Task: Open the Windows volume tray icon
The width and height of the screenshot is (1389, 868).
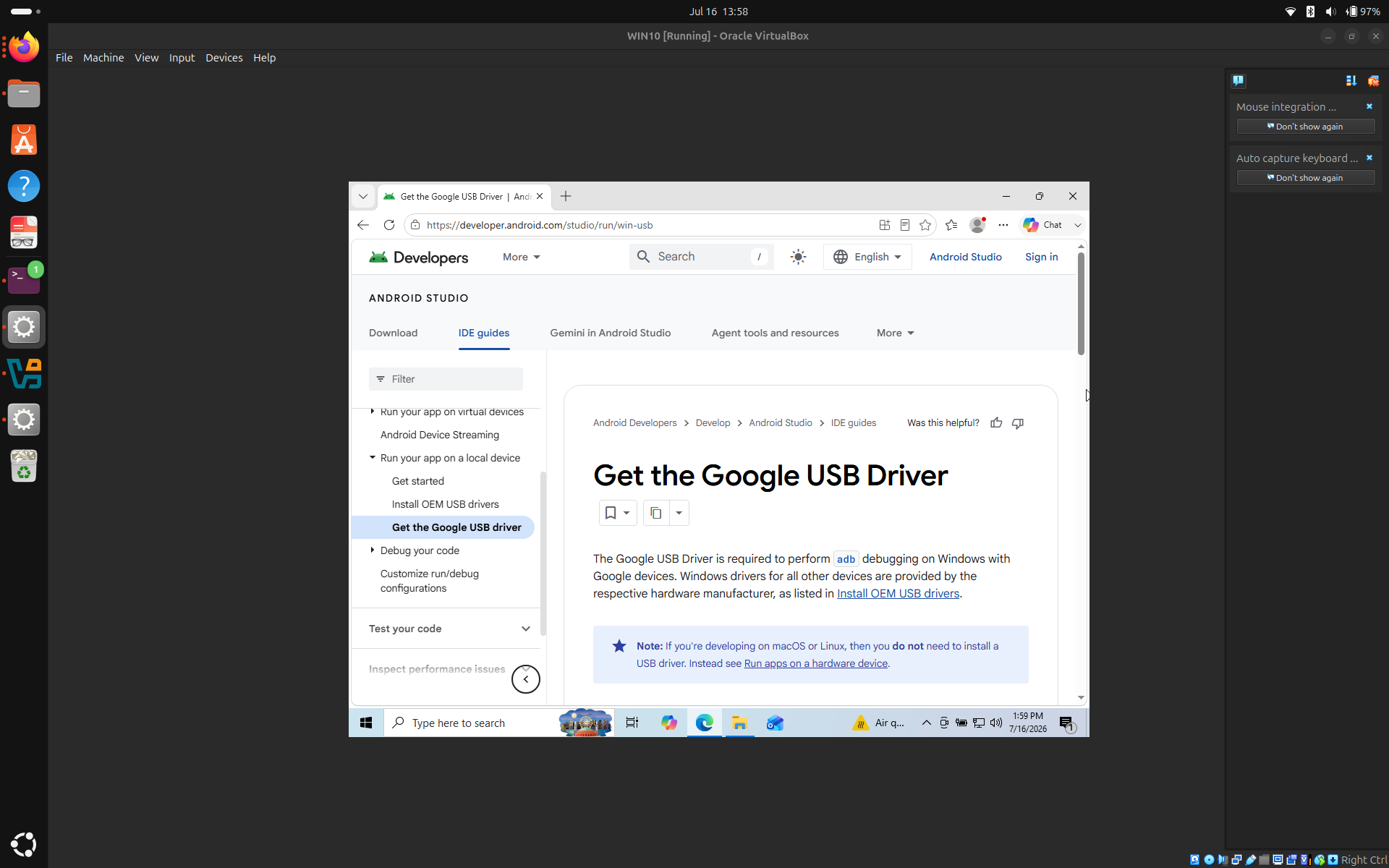Action: pyautogui.click(x=996, y=723)
